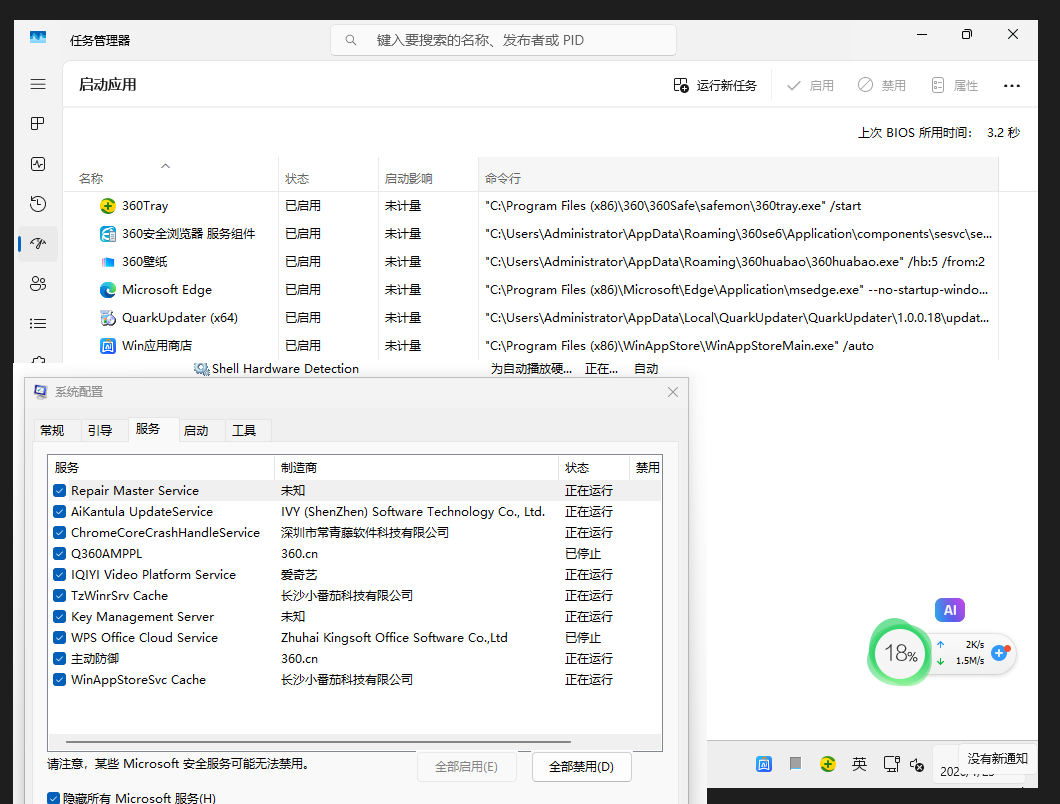Open the Users page in sidebar
The width and height of the screenshot is (1060, 804).
point(38,284)
